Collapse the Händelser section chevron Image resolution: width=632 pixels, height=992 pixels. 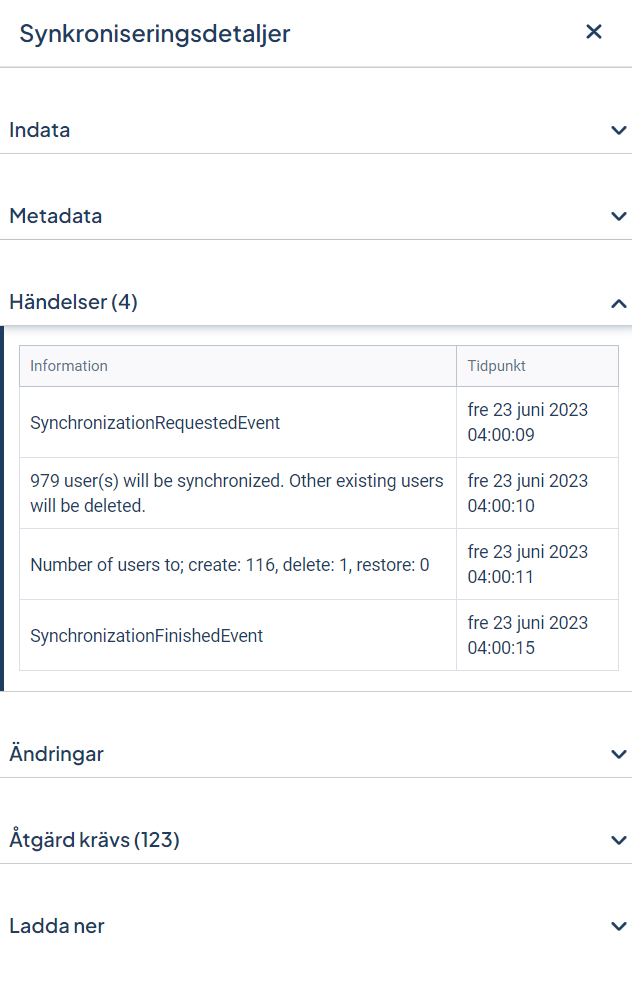619,304
